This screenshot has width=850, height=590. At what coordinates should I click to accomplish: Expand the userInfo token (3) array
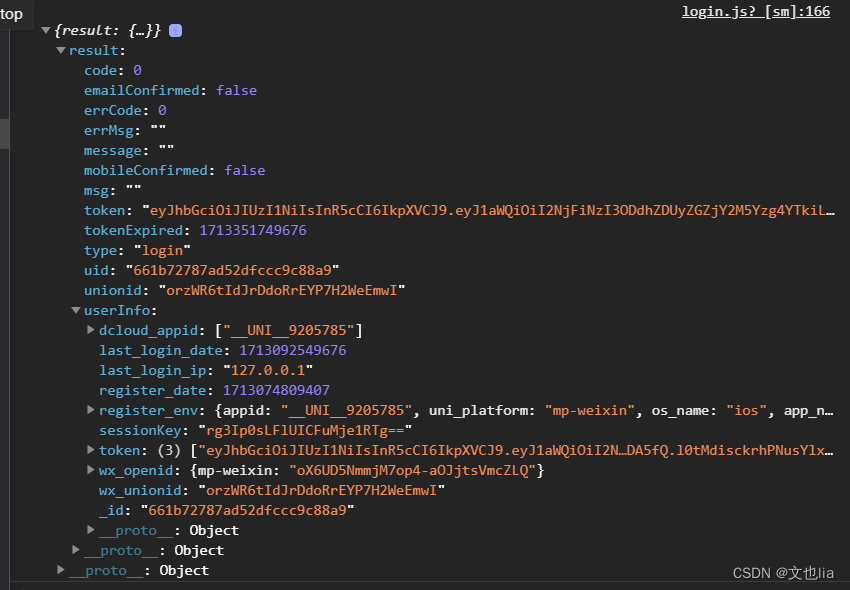(91, 450)
